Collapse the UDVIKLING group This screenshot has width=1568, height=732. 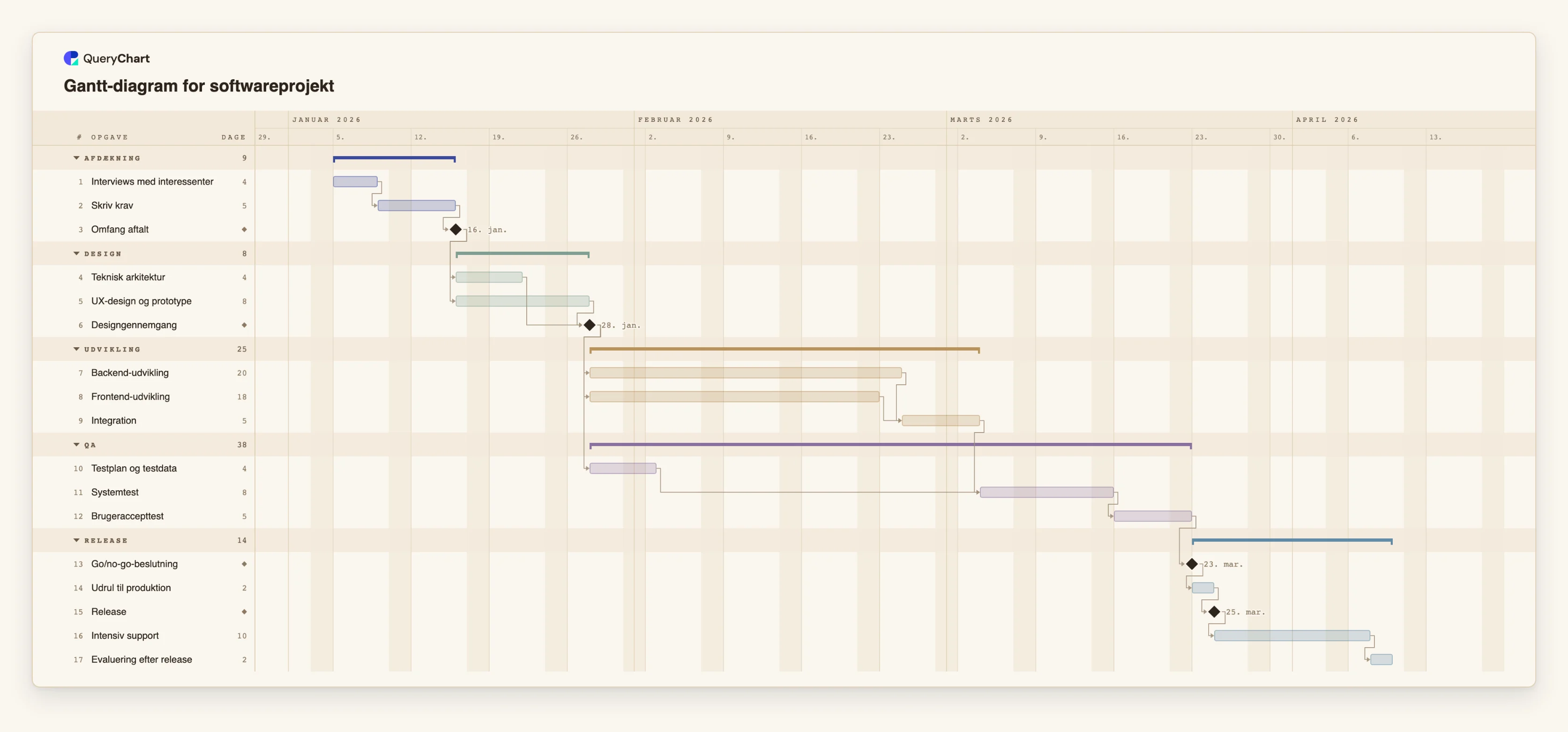[x=77, y=349]
